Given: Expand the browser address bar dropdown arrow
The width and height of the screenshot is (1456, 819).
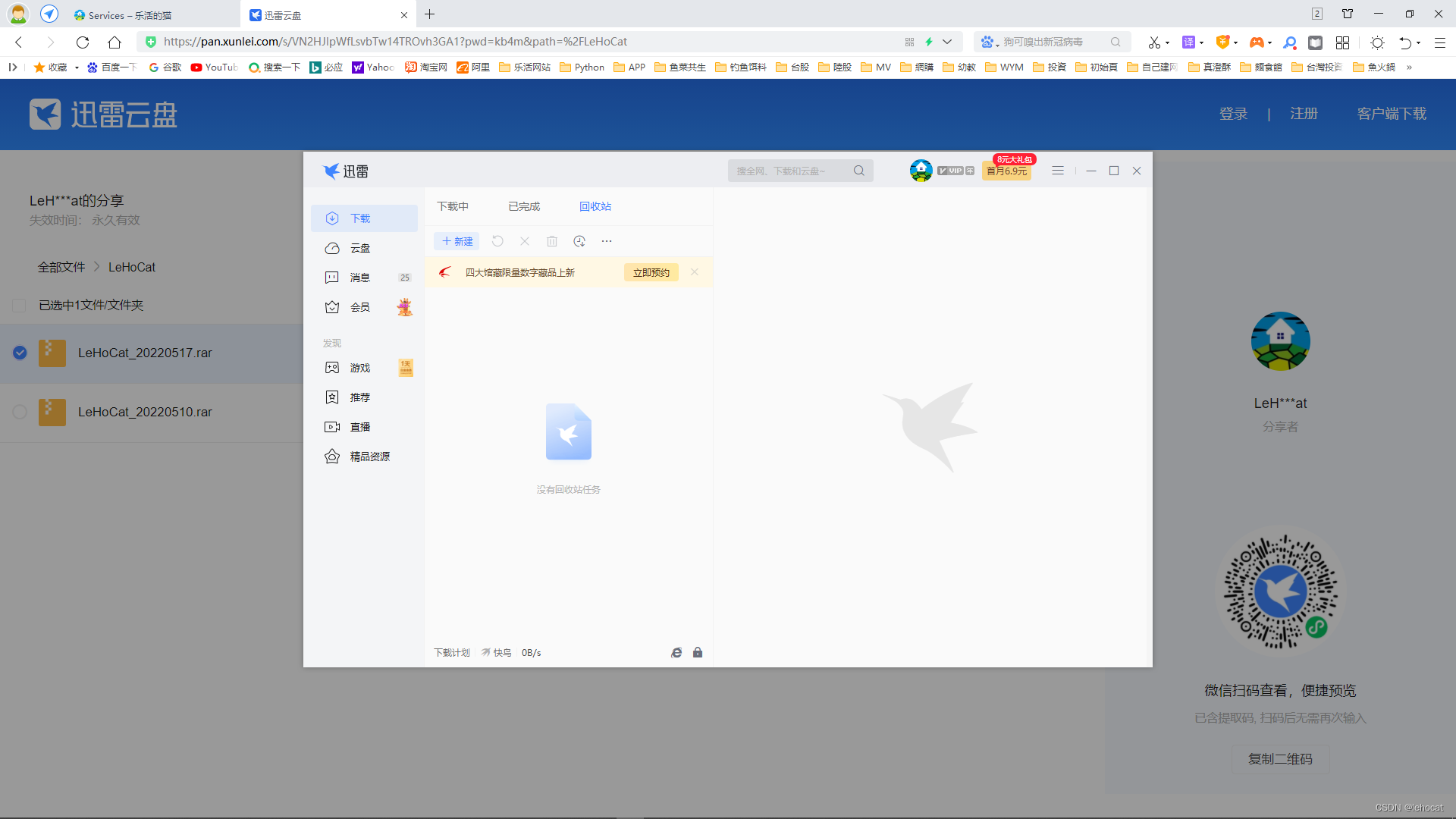Looking at the screenshot, I should [947, 42].
